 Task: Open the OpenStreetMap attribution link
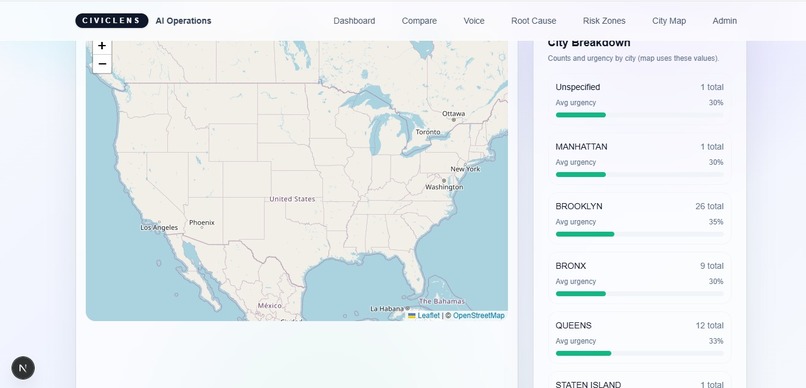tap(479, 316)
